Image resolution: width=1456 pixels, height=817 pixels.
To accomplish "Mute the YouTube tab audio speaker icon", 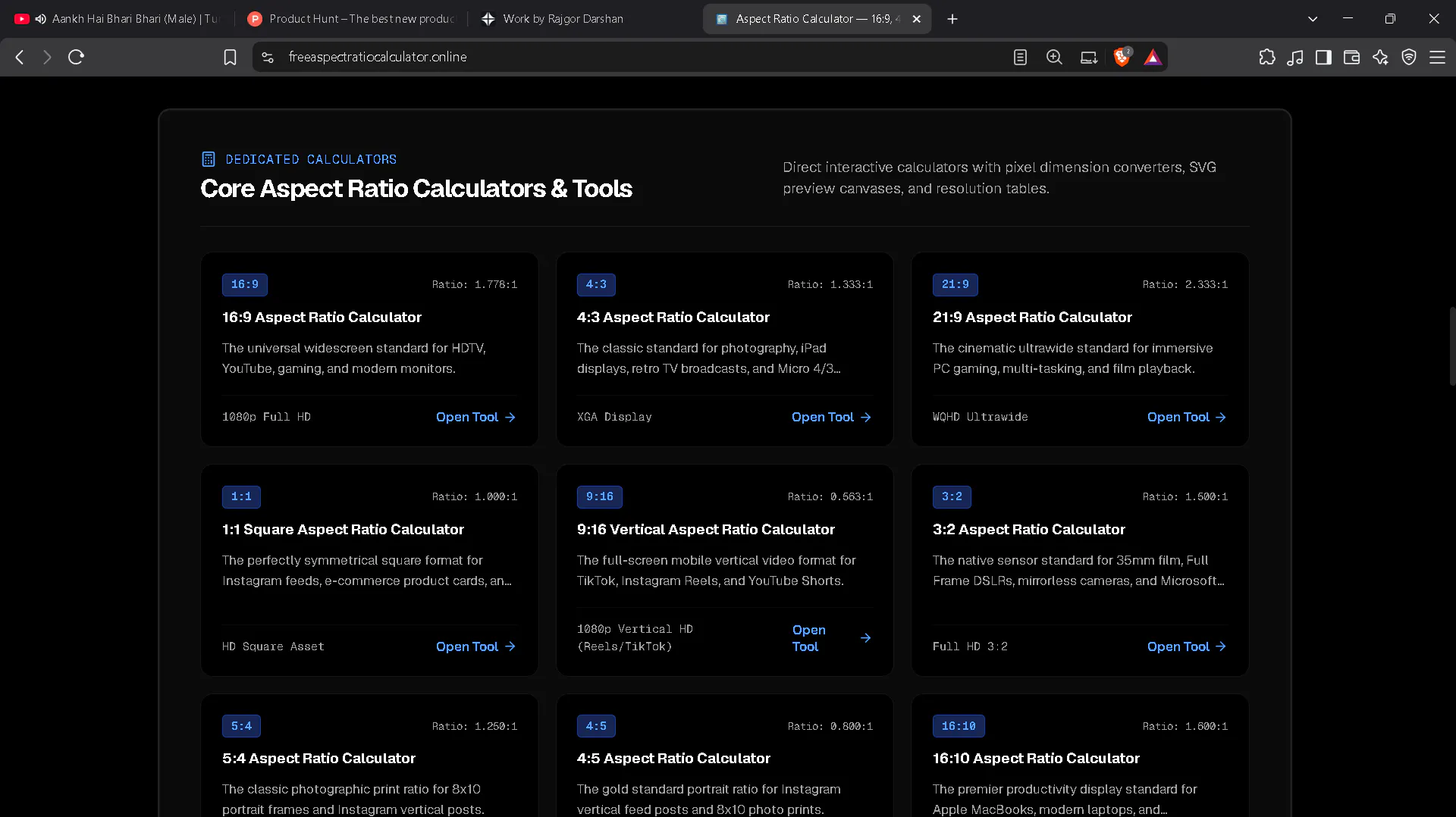I will click(41, 19).
